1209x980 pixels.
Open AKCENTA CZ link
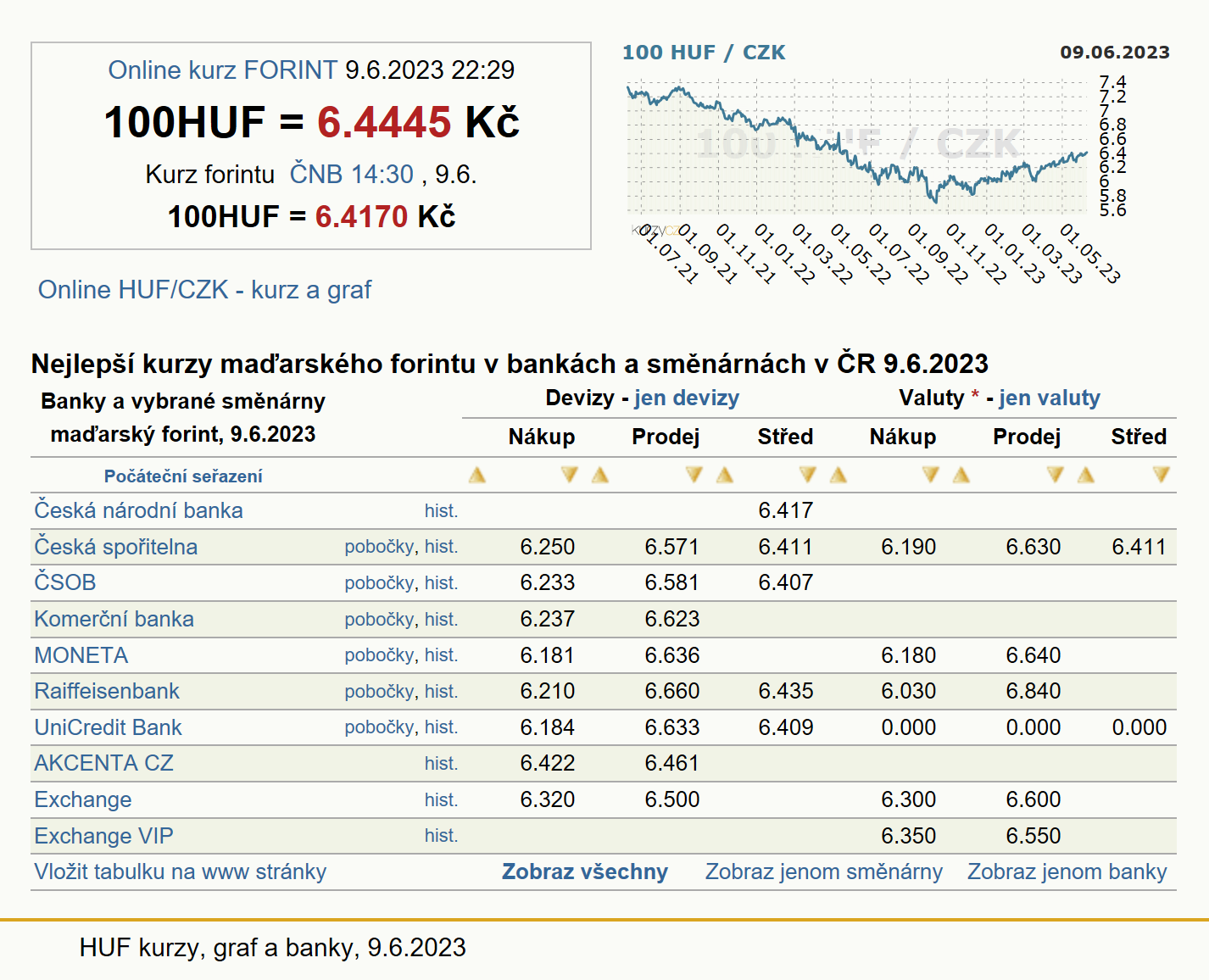click(103, 763)
